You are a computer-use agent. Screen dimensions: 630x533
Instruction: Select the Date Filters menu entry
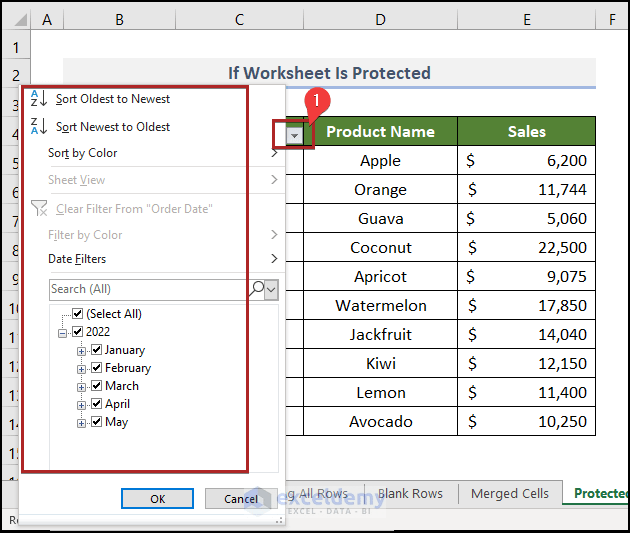click(77, 259)
